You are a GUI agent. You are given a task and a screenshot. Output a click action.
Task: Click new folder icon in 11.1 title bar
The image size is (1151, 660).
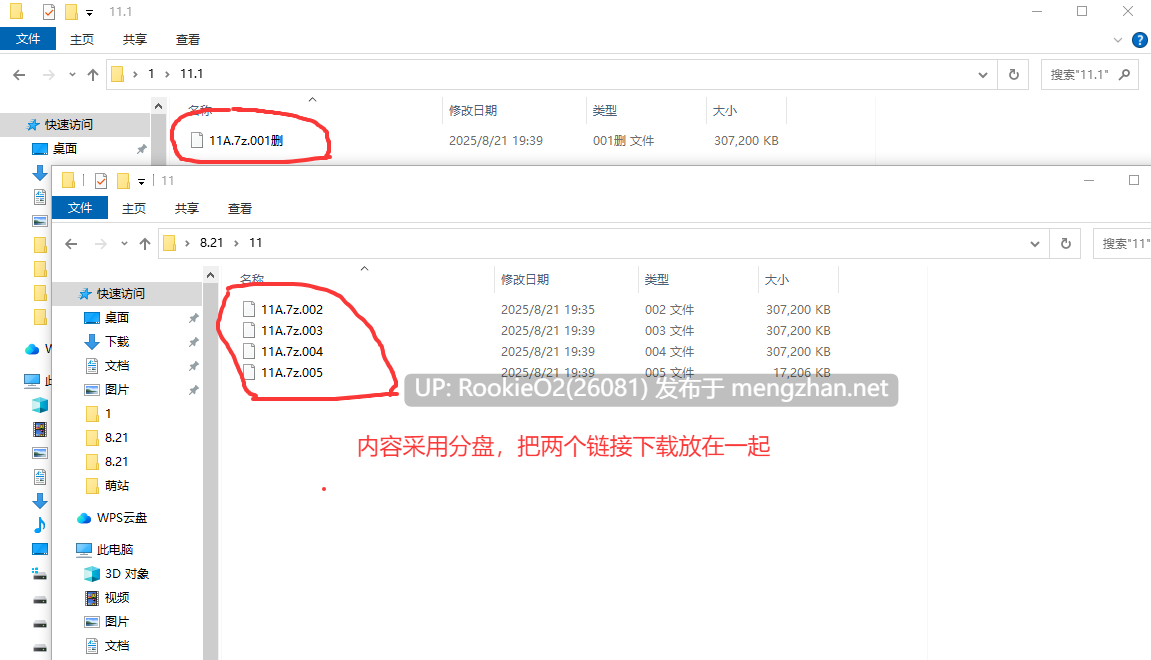pyautogui.click(x=71, y=12)
